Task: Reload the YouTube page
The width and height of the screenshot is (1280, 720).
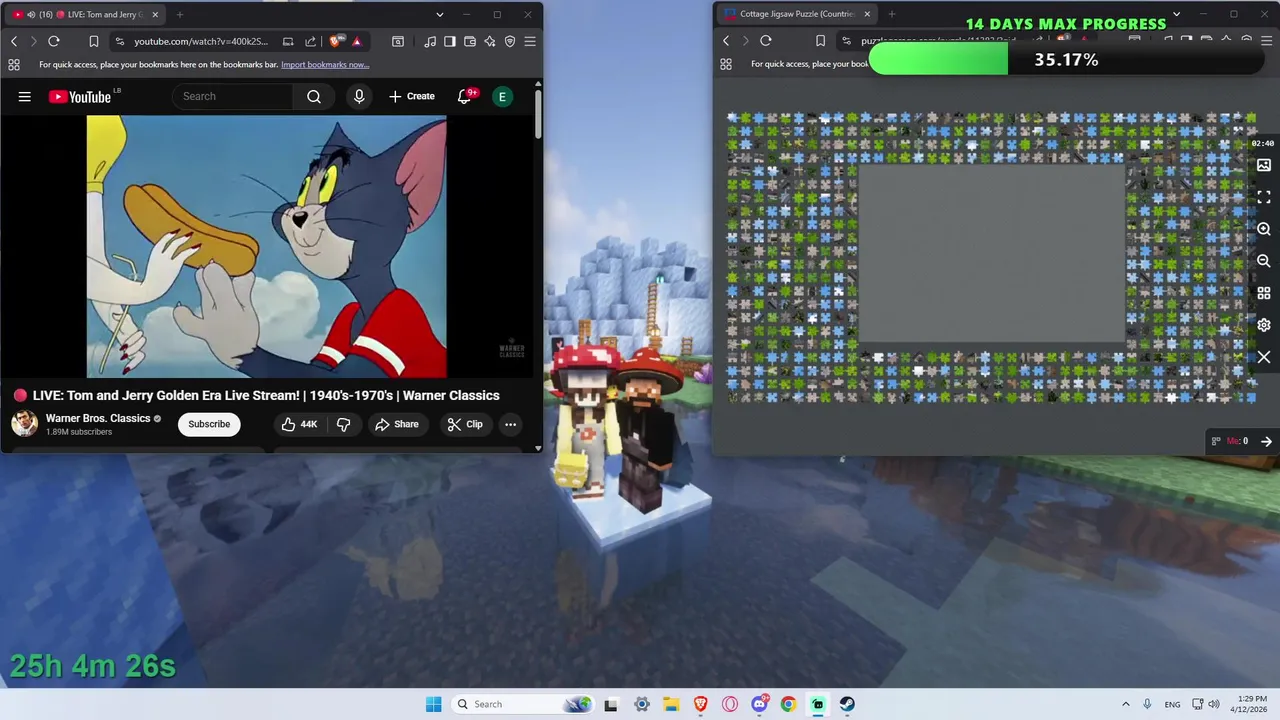Action: (x=54, y=41)
